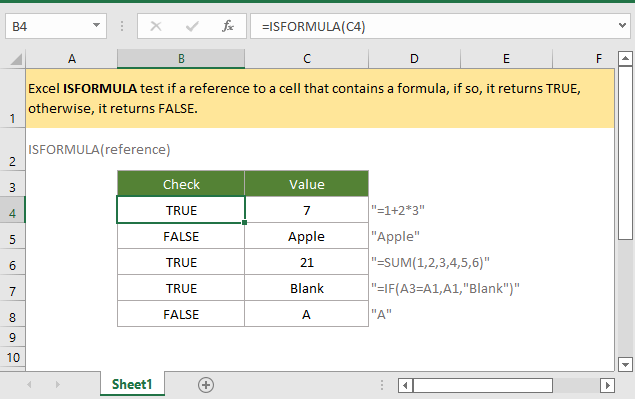Viewport: 635px width, 399px height.
Task: Select the cell with value A
Action: (x=307, y=314)
